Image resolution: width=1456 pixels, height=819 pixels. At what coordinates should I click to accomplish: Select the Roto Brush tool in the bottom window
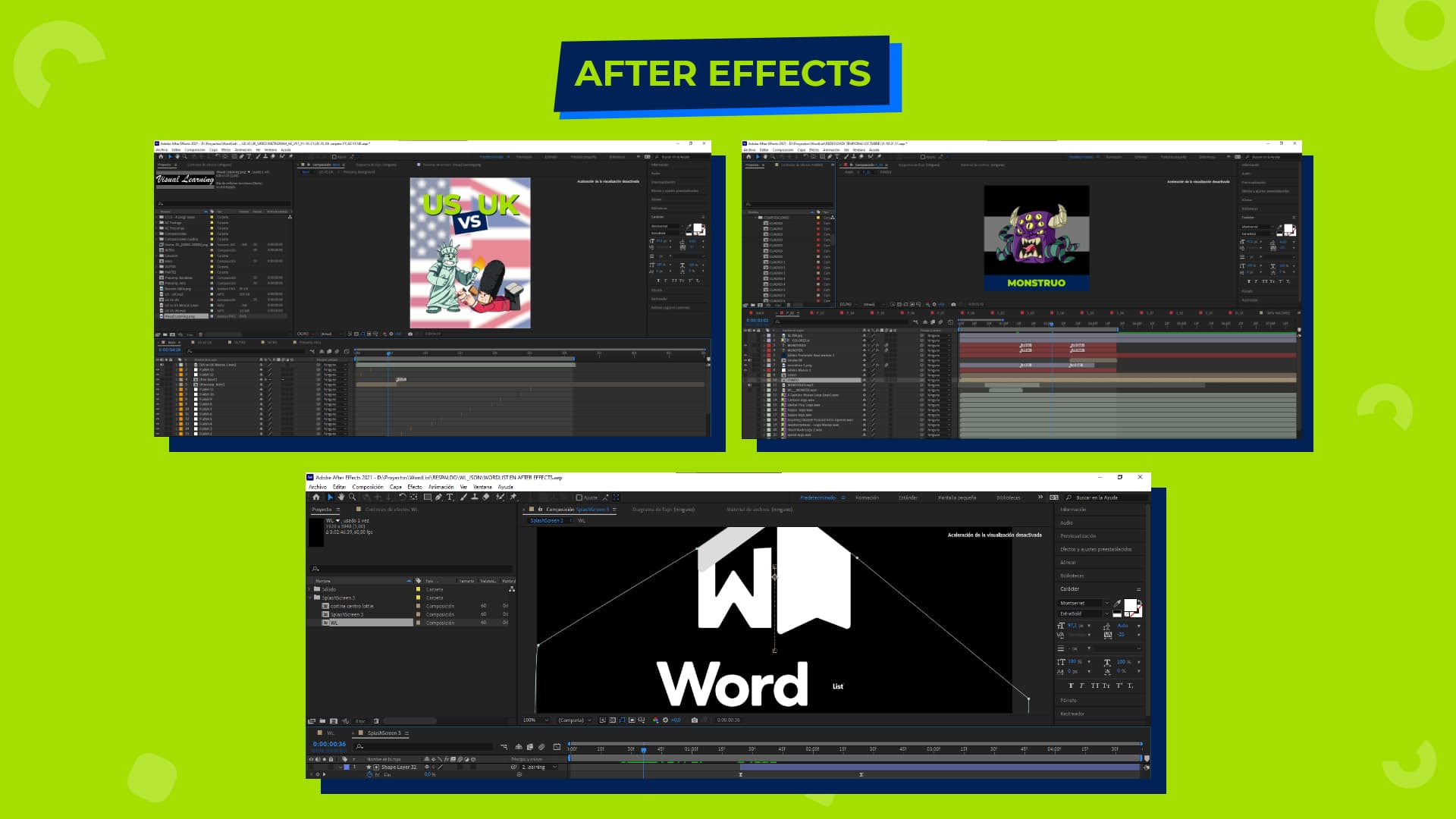500,497
